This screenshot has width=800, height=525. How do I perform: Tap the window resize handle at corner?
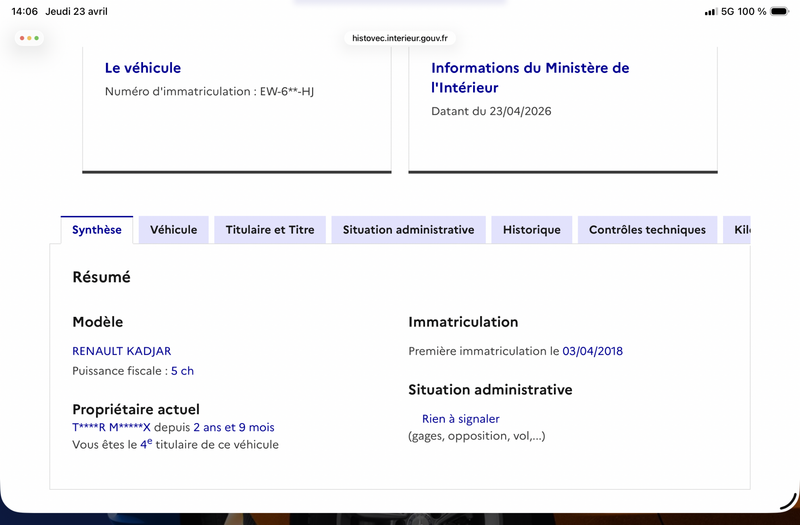pyautogui.click(x=789, y=502)
